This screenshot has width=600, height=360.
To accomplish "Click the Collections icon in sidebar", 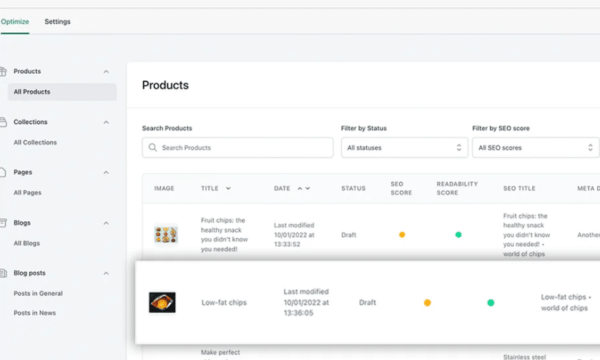I will [3, 122].
